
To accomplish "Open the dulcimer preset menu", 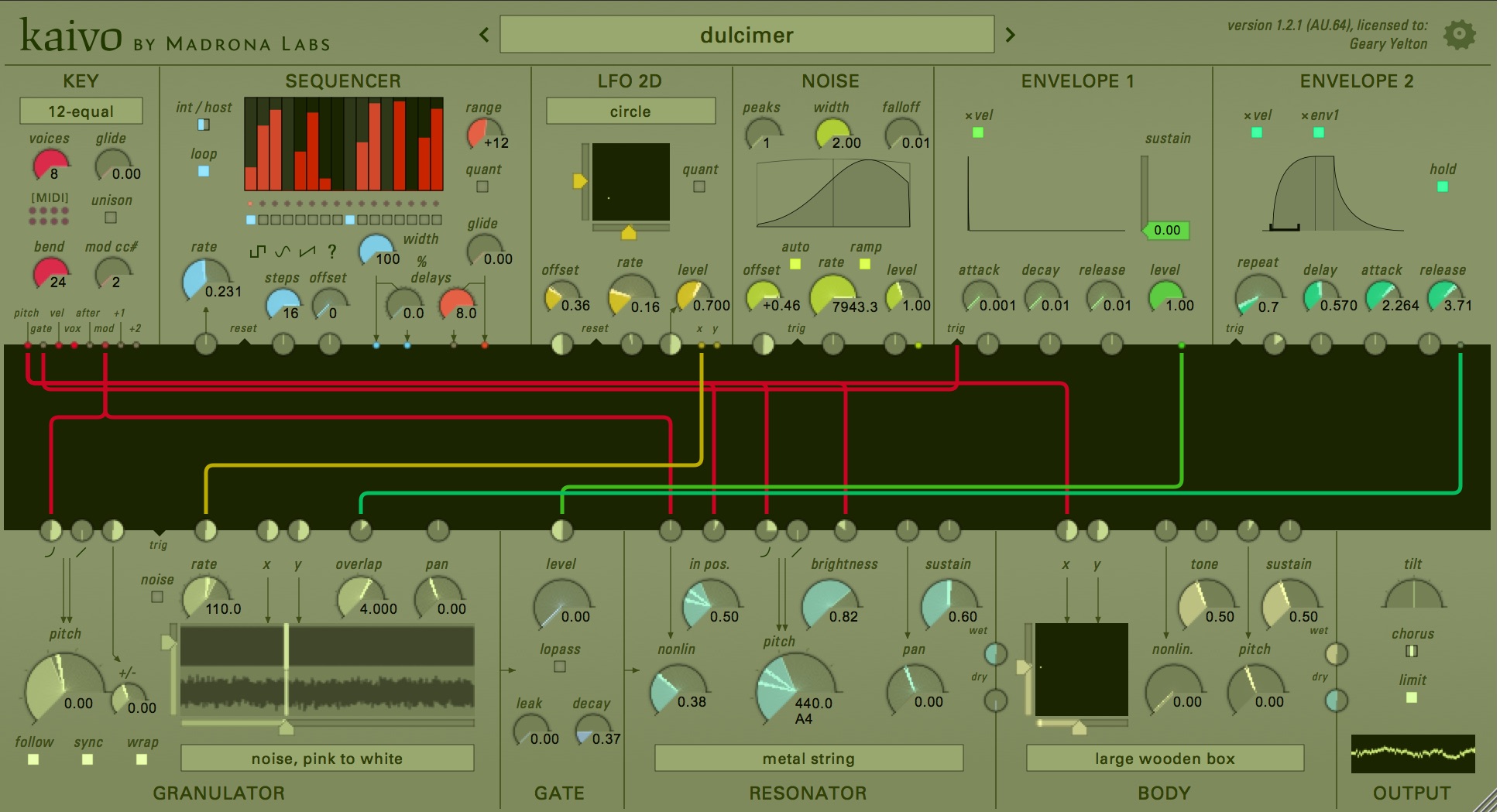I will (x=747, y=35).
